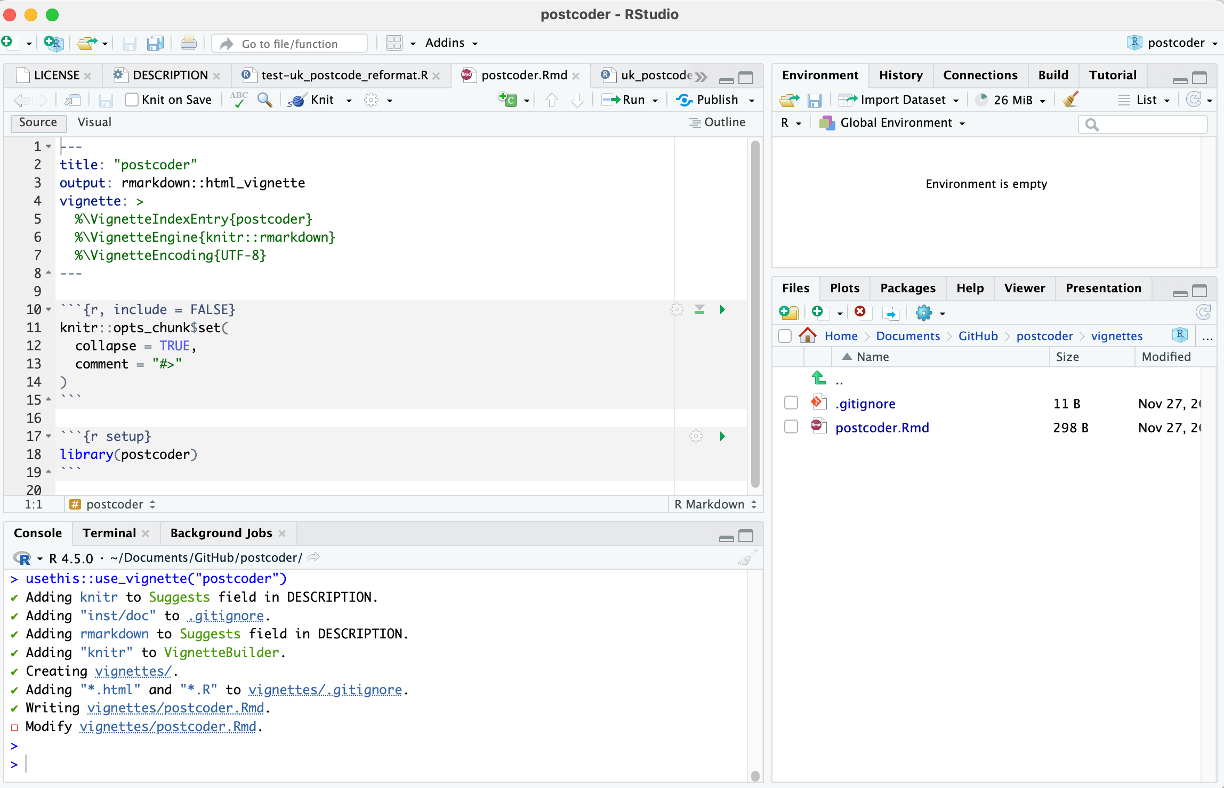
Task: Go to next chunk down arrow
Action: [x=577, y=100]
